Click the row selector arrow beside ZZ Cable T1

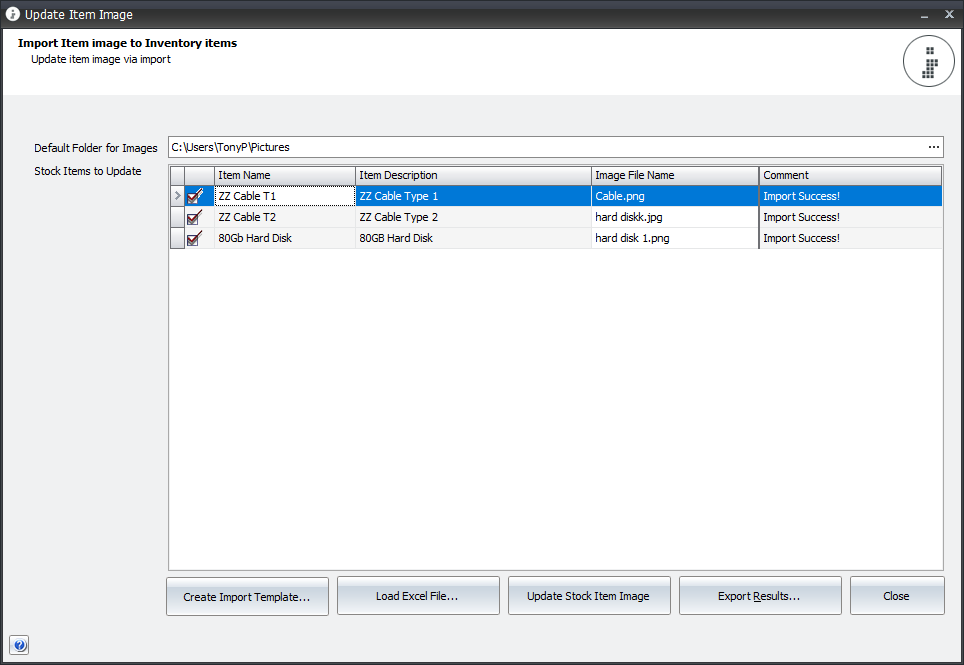178,196
